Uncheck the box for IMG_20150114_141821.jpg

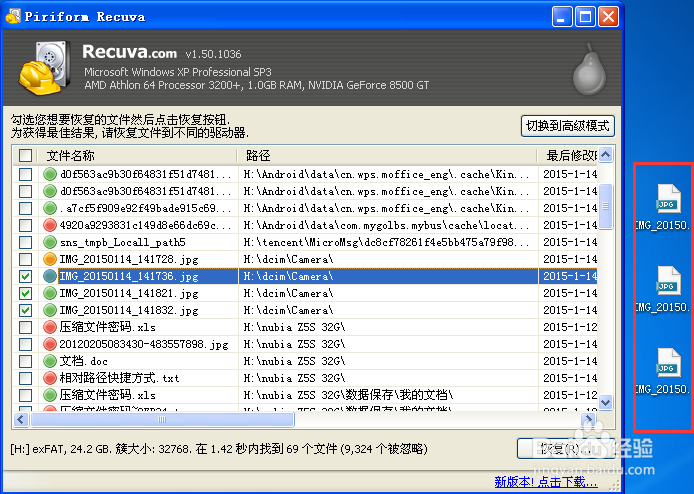[x=25, y=293]
